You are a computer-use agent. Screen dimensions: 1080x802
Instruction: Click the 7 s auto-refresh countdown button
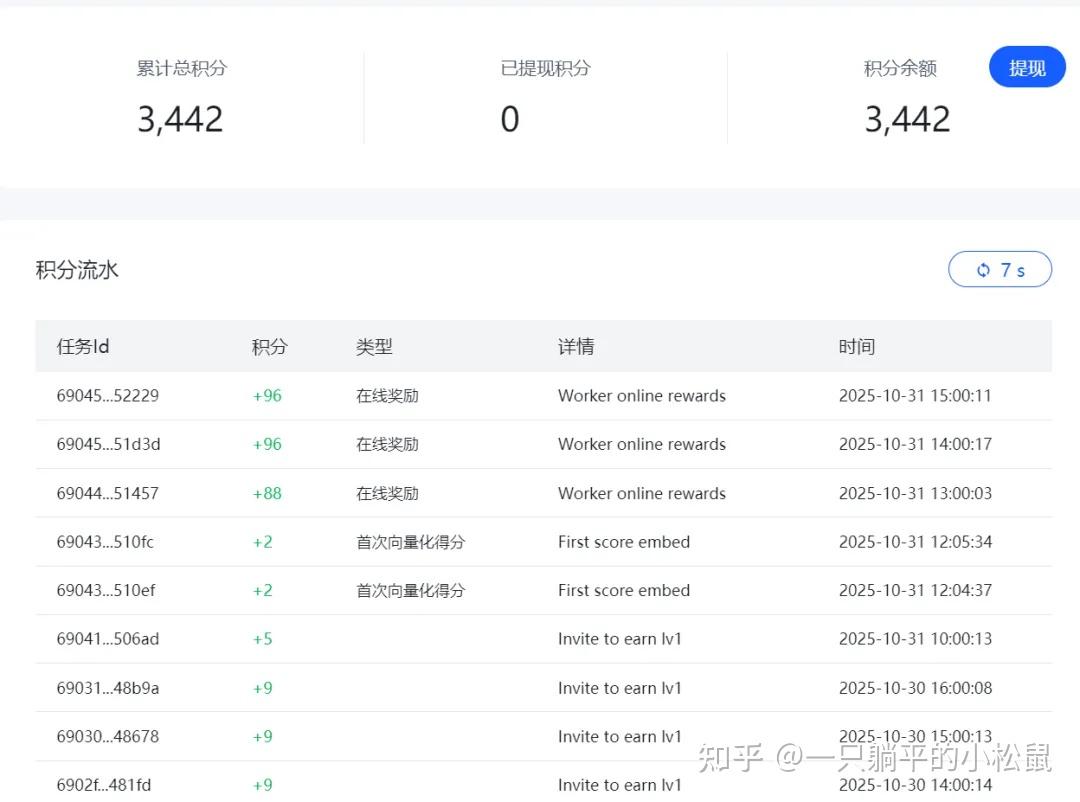1000,270
